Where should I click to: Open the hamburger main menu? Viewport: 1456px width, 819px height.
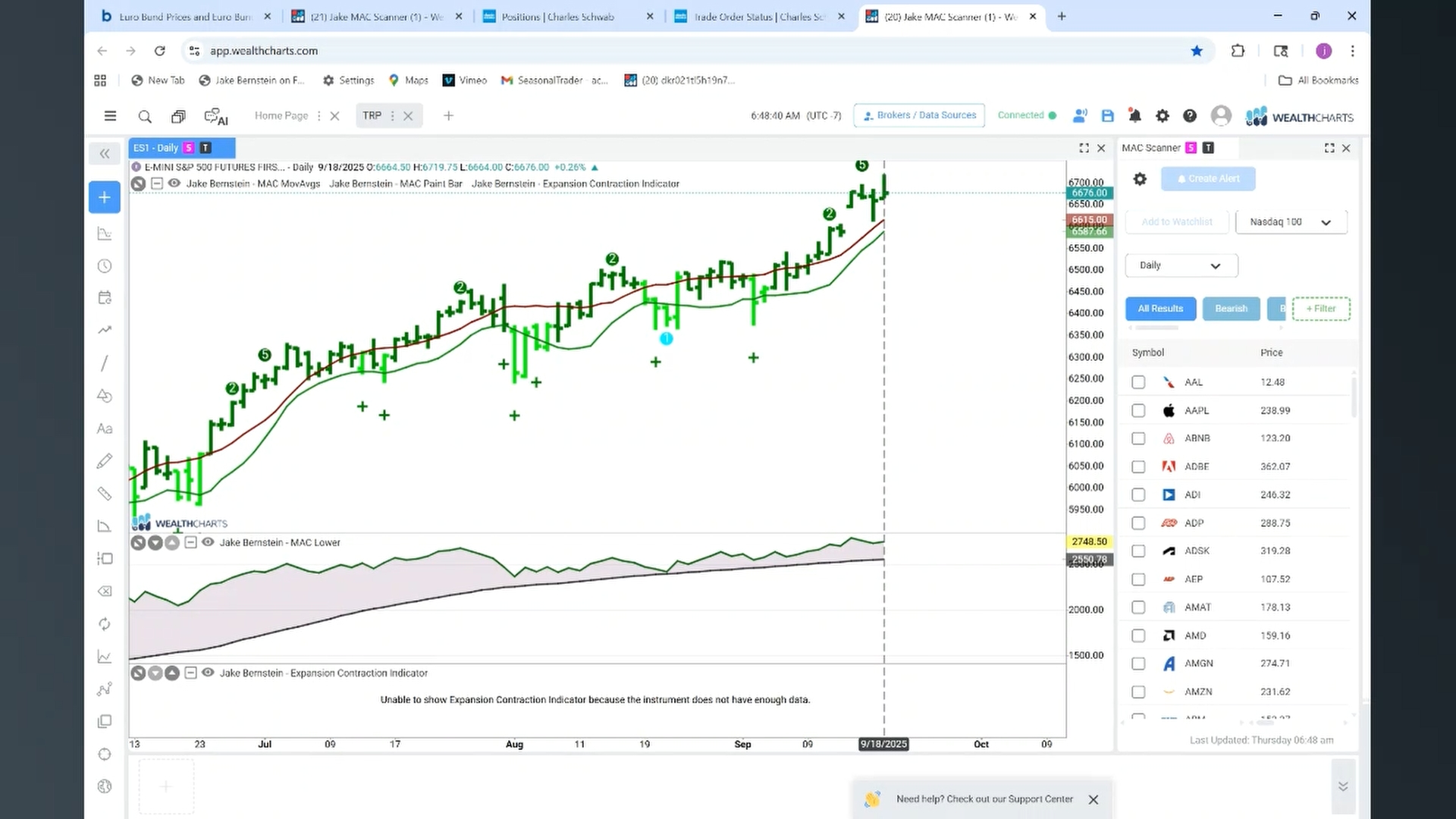pos(110,116)
